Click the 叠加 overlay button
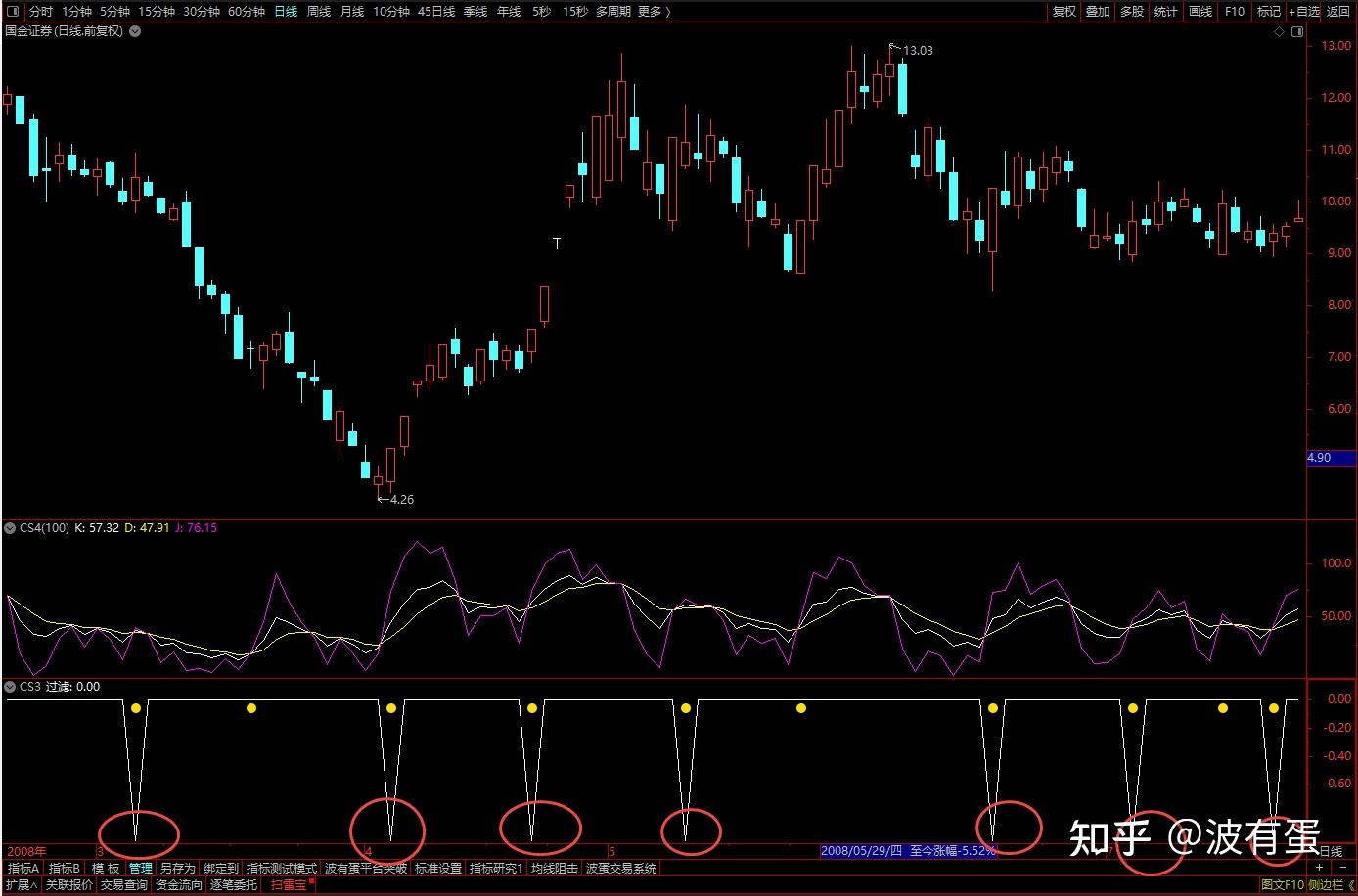 point(1098,12)
